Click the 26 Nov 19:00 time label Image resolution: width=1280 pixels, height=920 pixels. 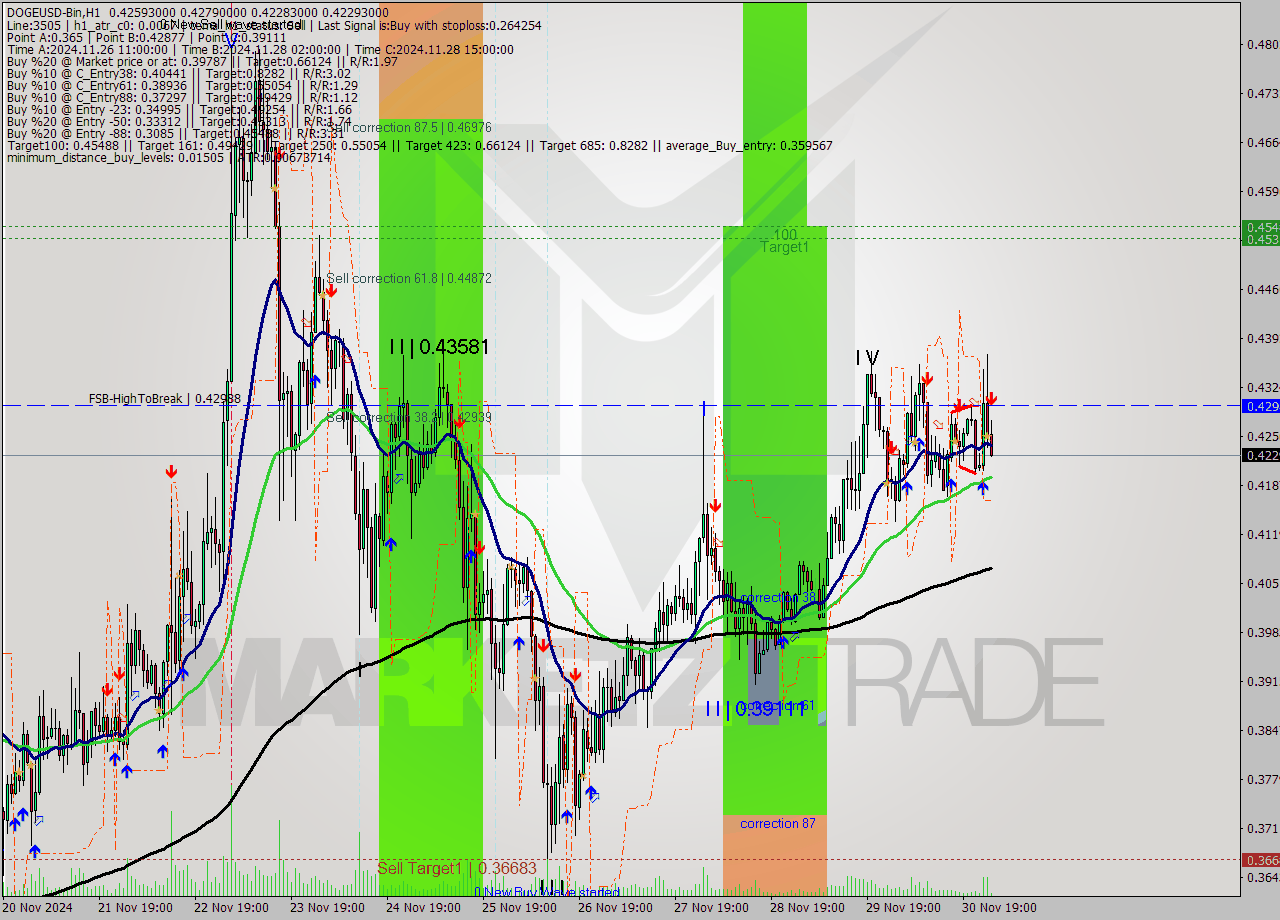(x=615, y=908)
